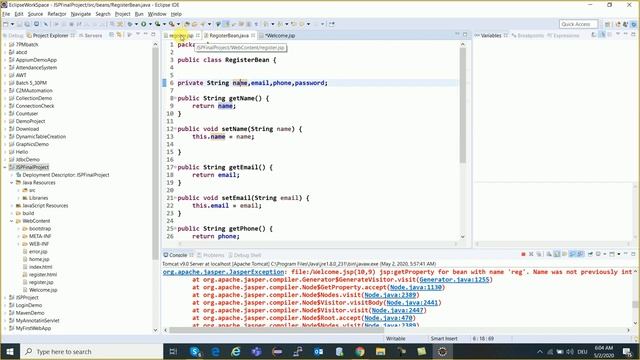Click the Save All toolbar icon

(28, 24)
